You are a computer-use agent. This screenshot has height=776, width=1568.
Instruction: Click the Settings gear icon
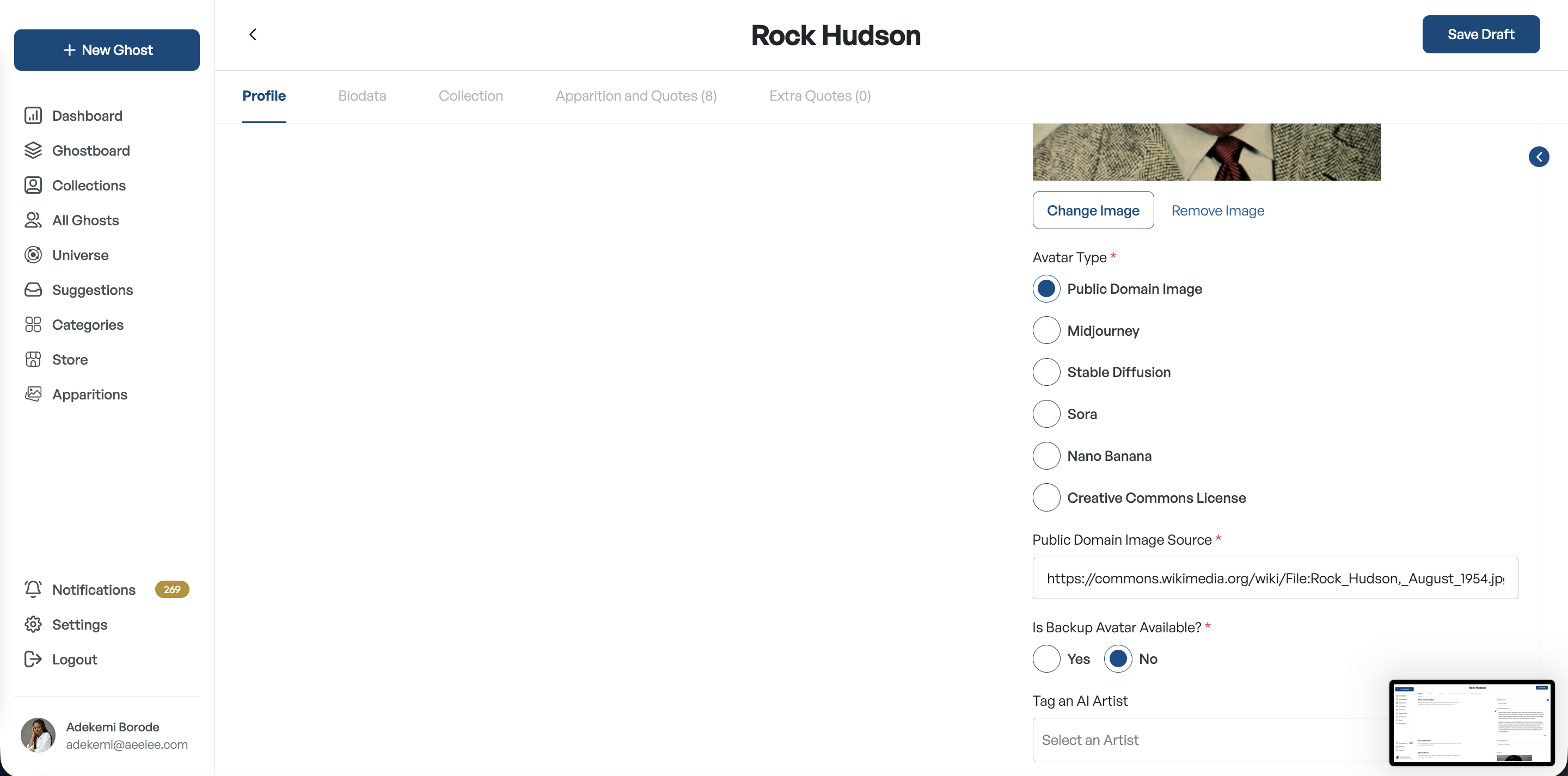pos(33,625)
